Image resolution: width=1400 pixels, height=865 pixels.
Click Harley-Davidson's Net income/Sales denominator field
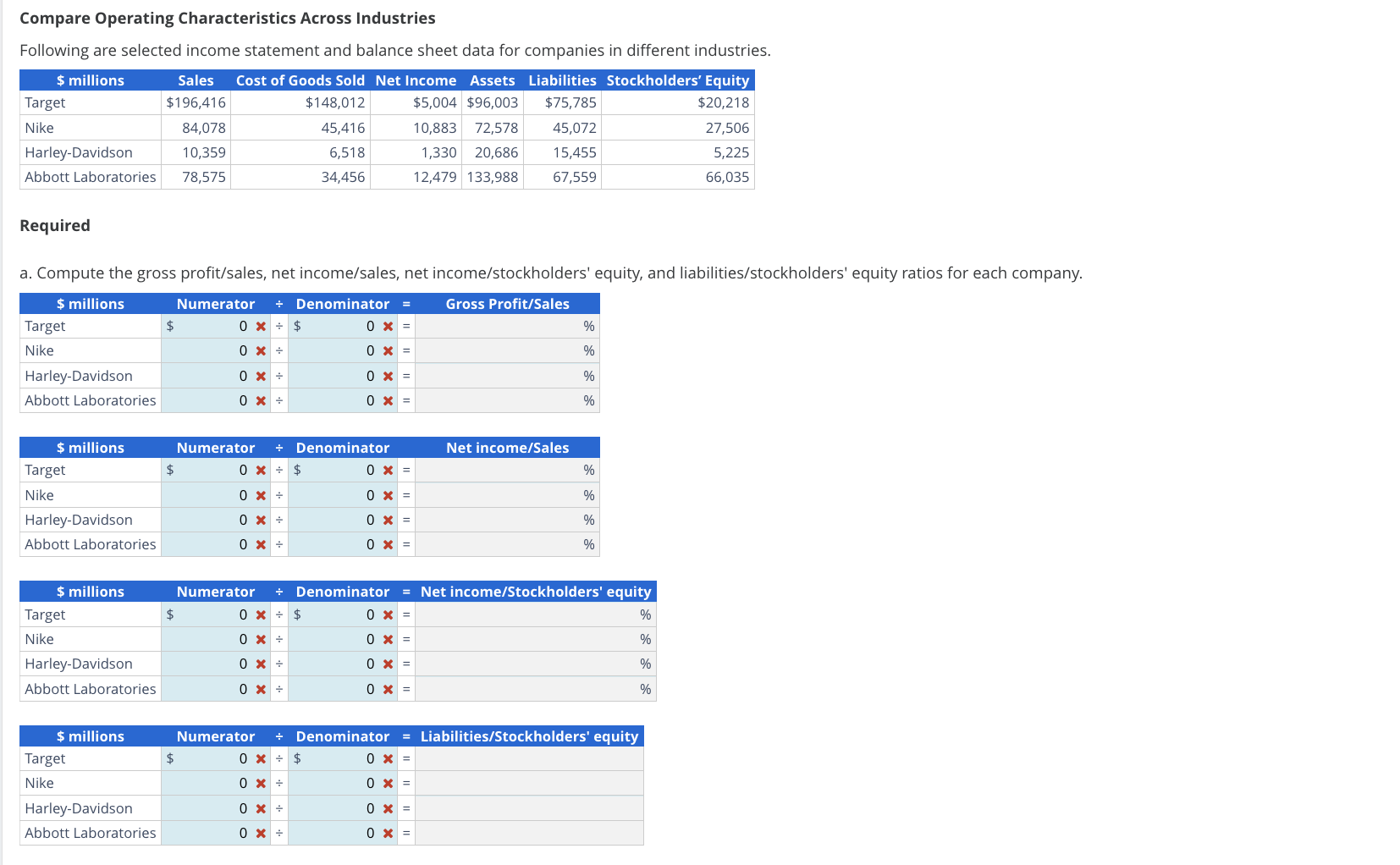[x=339, y=520]
